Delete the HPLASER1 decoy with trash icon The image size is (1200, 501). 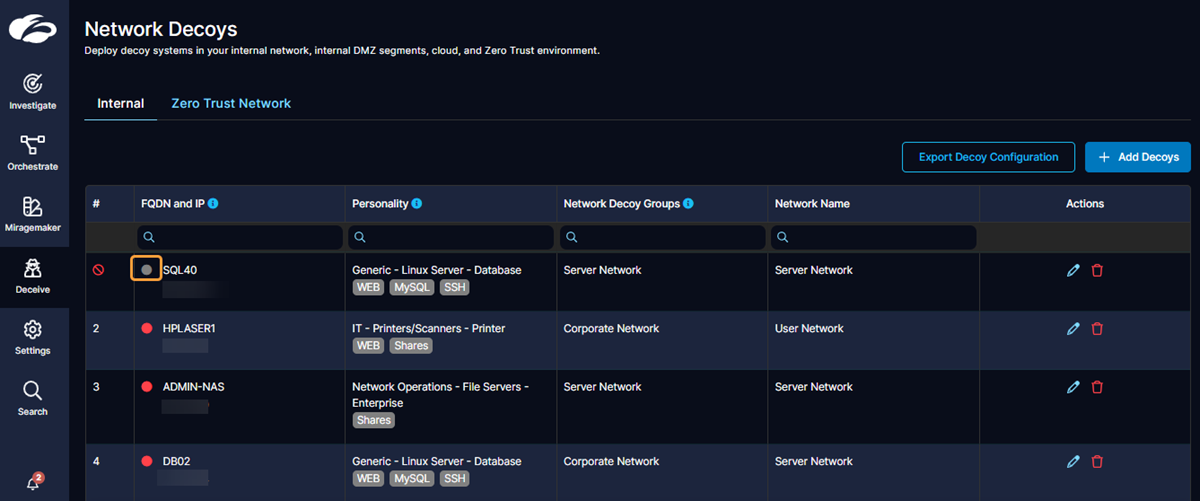[x=1097, y=329]
